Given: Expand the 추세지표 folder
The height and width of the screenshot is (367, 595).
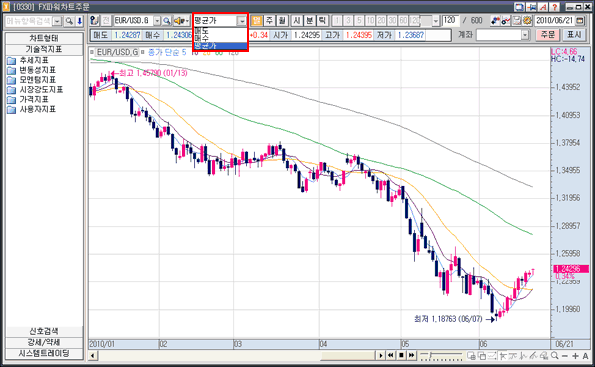Looking at the screenshot, I should 28,60.
